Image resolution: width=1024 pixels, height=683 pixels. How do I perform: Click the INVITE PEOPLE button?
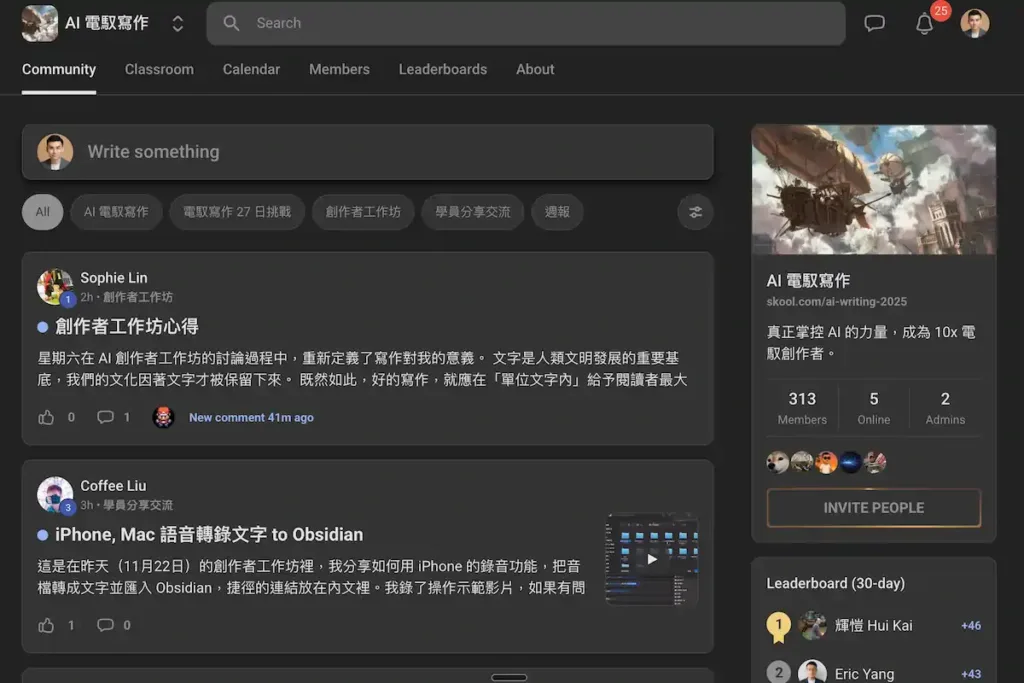click(873, 507)
